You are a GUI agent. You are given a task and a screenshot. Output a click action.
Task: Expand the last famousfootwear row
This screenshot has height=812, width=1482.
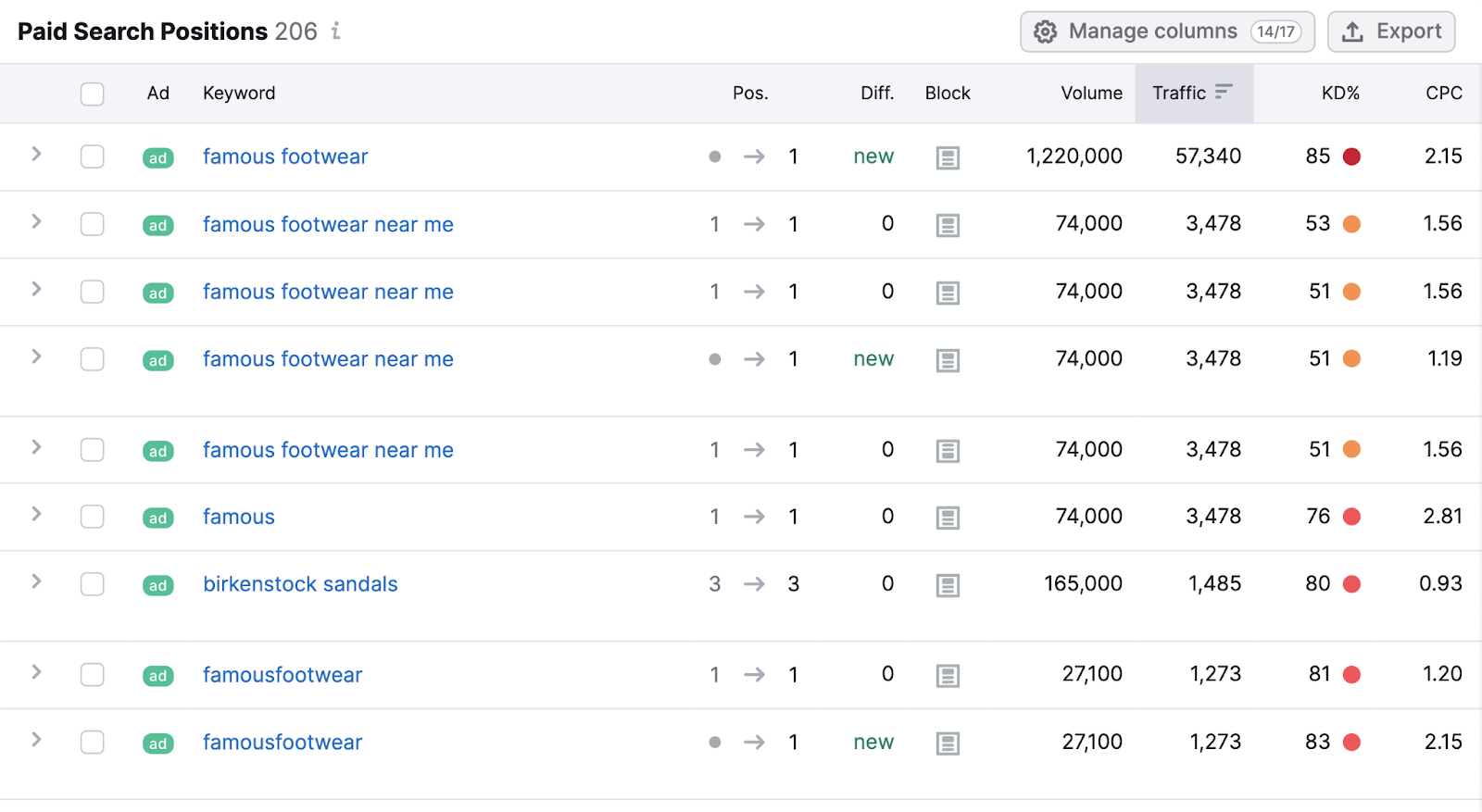pos(35,742)
